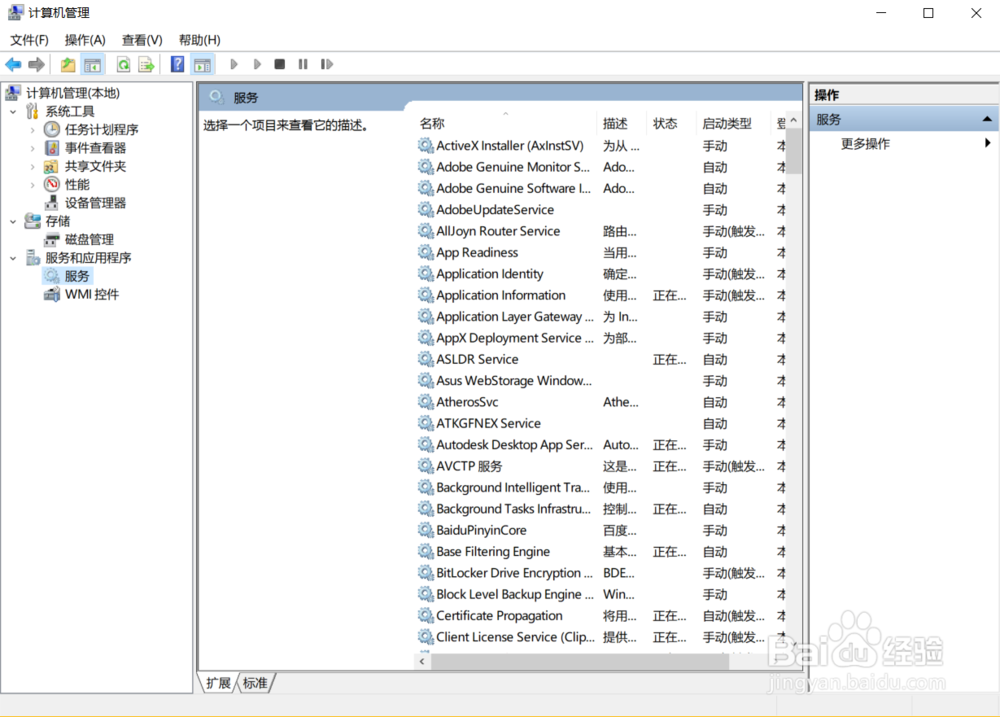This screenshot has width=1000, height=717.
Task: Stop the service using the stop icon
Action: point(281,63)
